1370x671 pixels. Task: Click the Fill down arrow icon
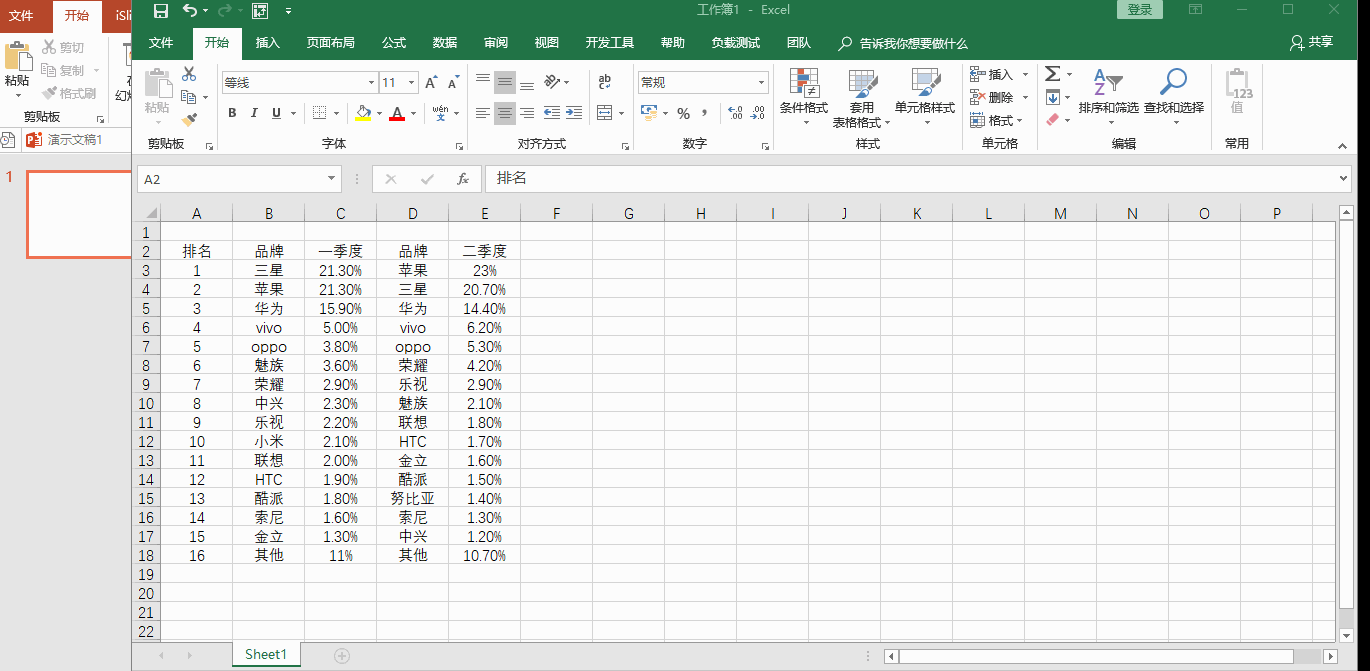click(1053, 97)
